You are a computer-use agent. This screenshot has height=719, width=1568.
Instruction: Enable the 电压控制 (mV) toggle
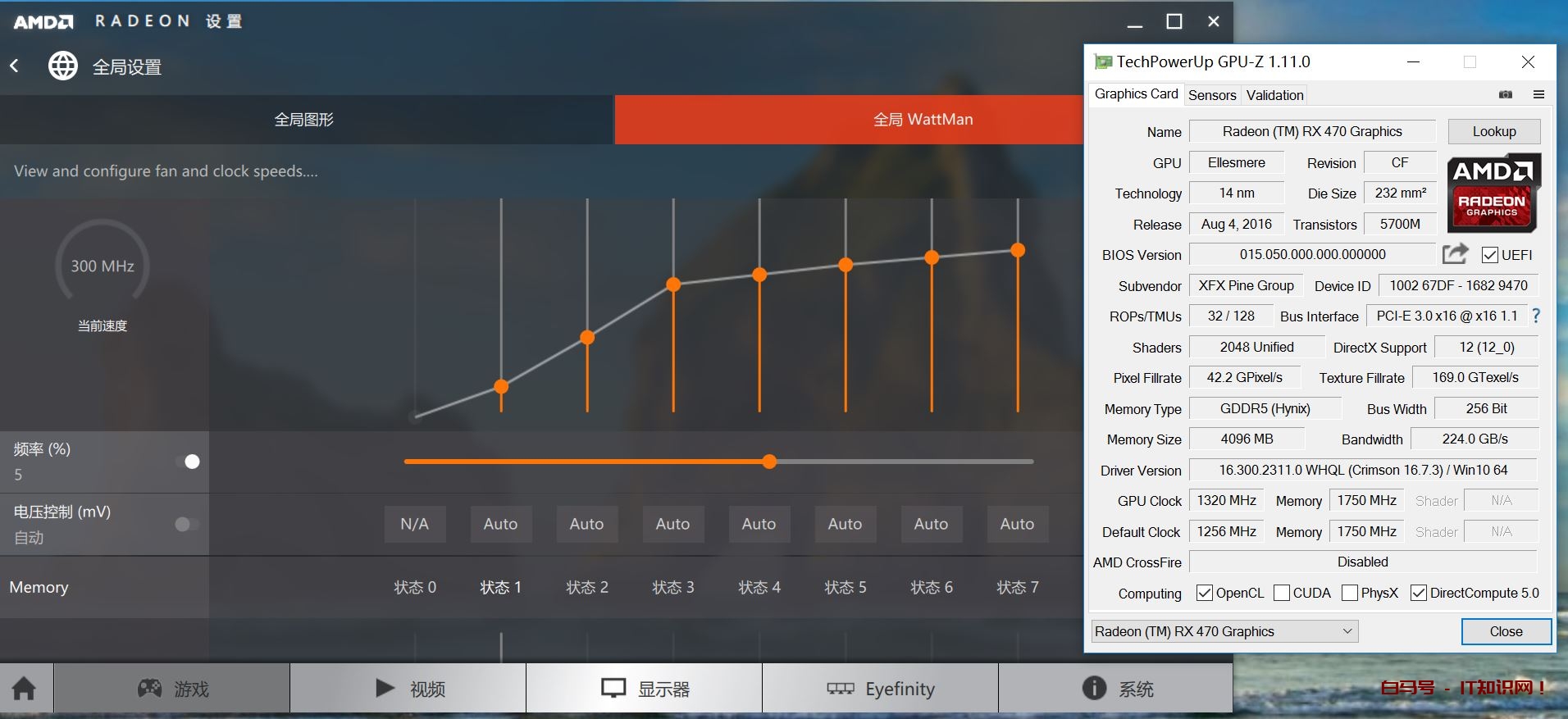point(186,524)
